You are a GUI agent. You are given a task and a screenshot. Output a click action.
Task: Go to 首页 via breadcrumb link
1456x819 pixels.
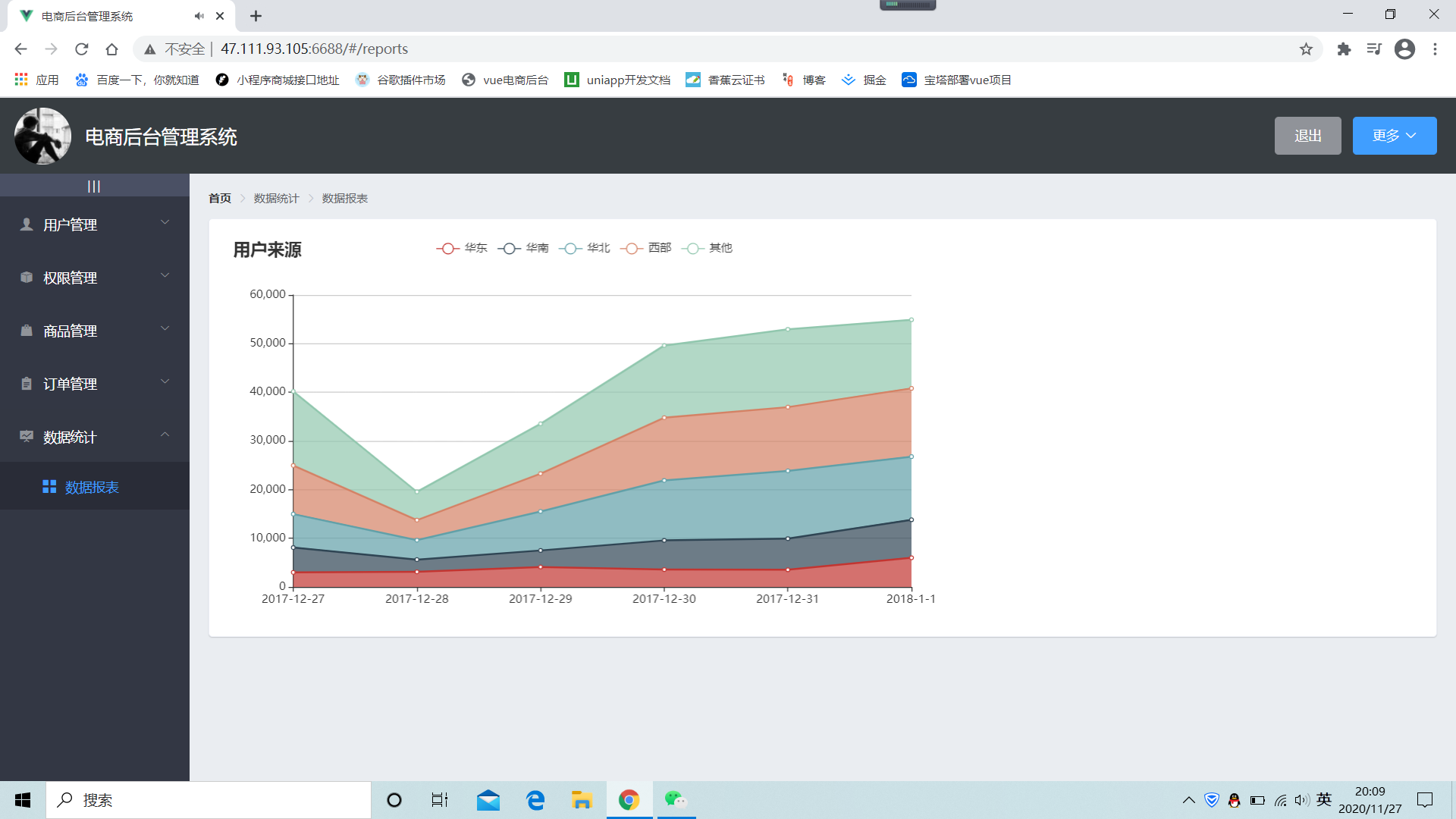point(220,199)
